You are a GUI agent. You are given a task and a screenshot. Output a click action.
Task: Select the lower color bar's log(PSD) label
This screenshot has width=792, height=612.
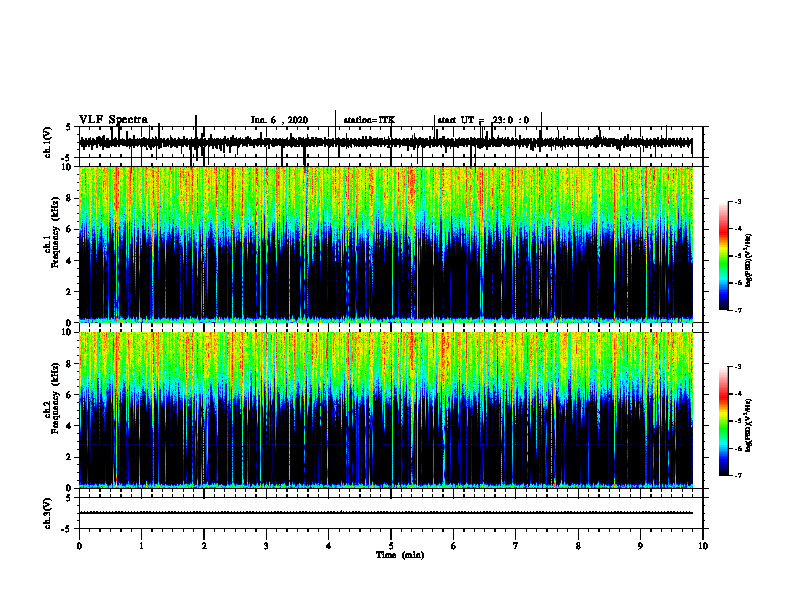tap(749, 426)
